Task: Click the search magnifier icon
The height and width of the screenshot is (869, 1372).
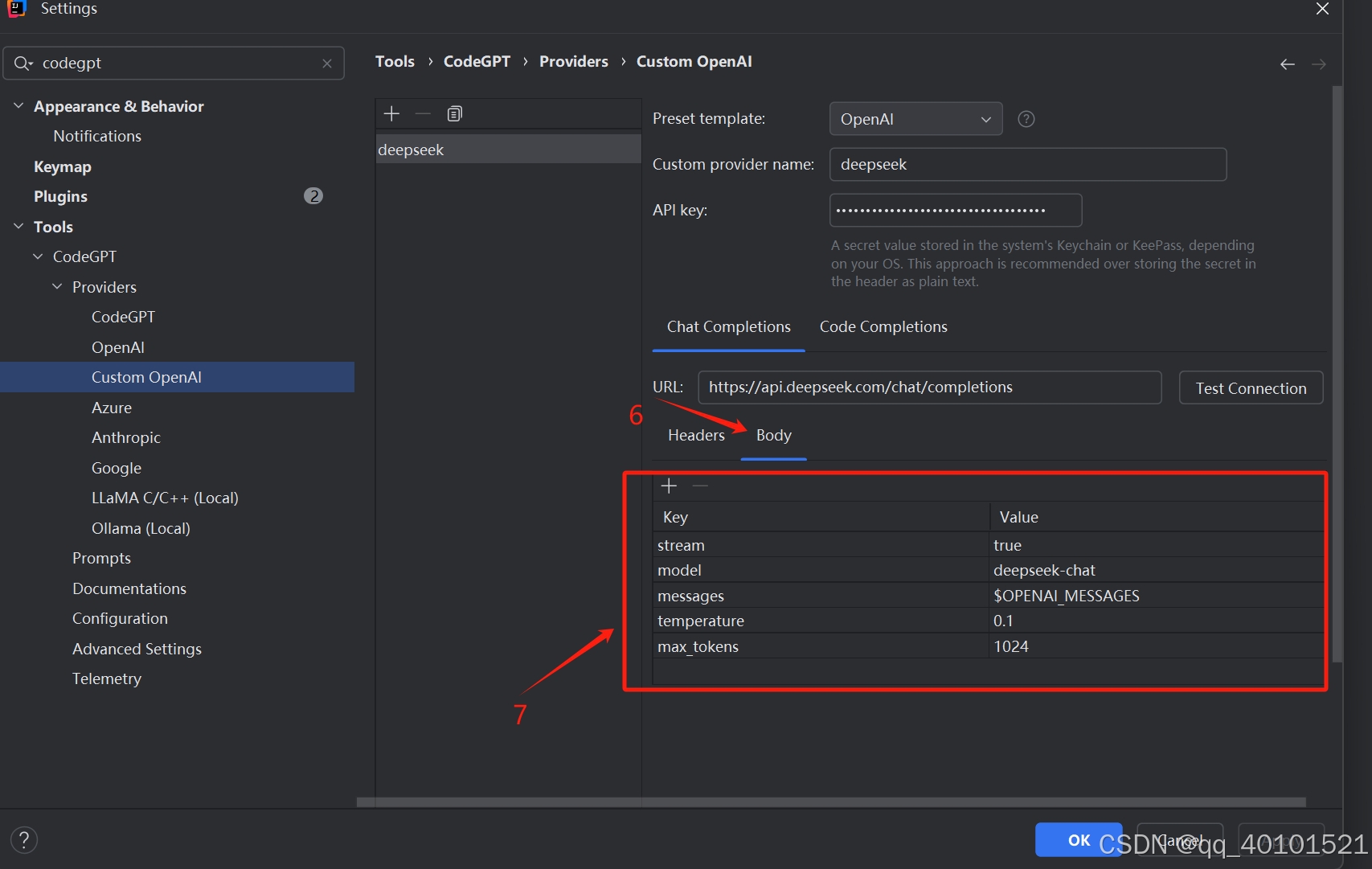Action: pyautogui.click(x=23, y=63)
